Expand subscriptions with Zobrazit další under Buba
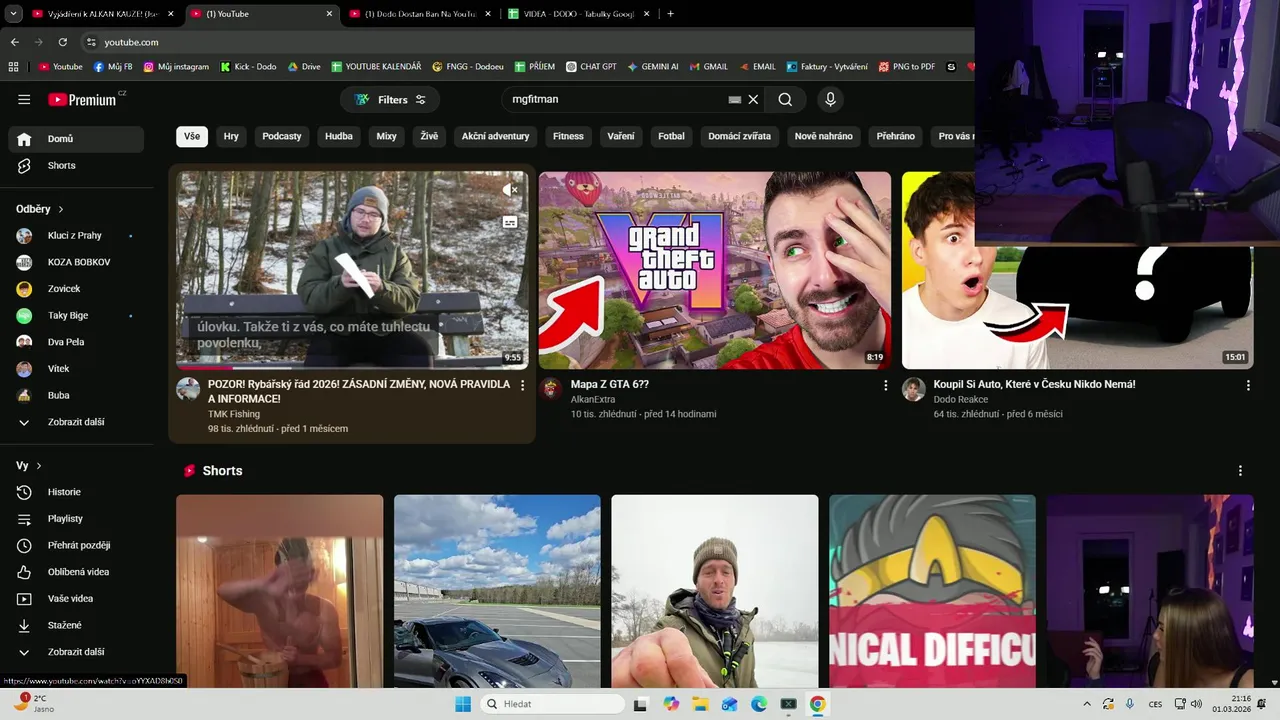Screen dimensions: 1280x720 pyautogui.click(x=76, y=422)
